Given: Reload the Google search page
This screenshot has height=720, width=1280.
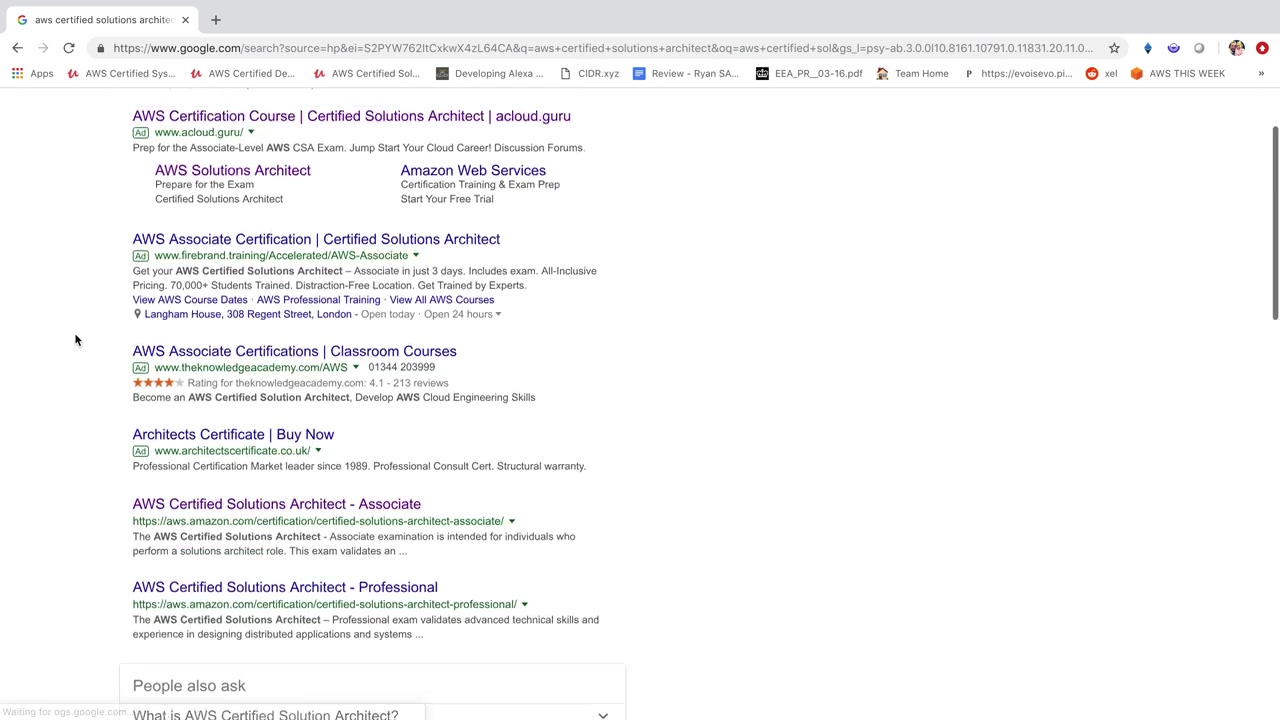Looking at the screenshot, I should click(x=69, y=48).
